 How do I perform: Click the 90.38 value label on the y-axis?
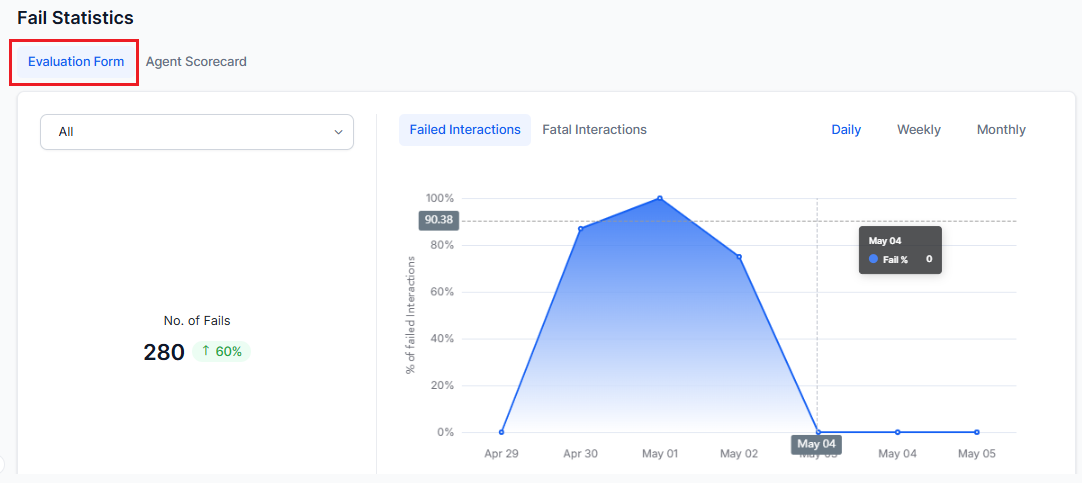(x=438, y=220)
